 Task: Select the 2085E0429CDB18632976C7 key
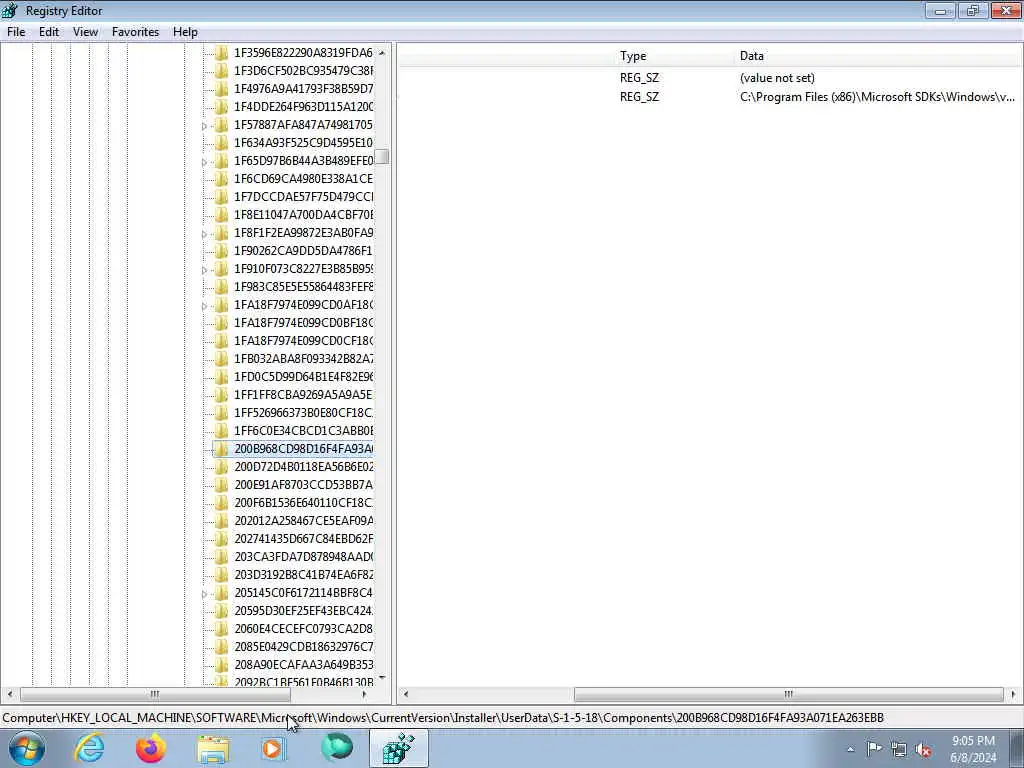(304, 647)
